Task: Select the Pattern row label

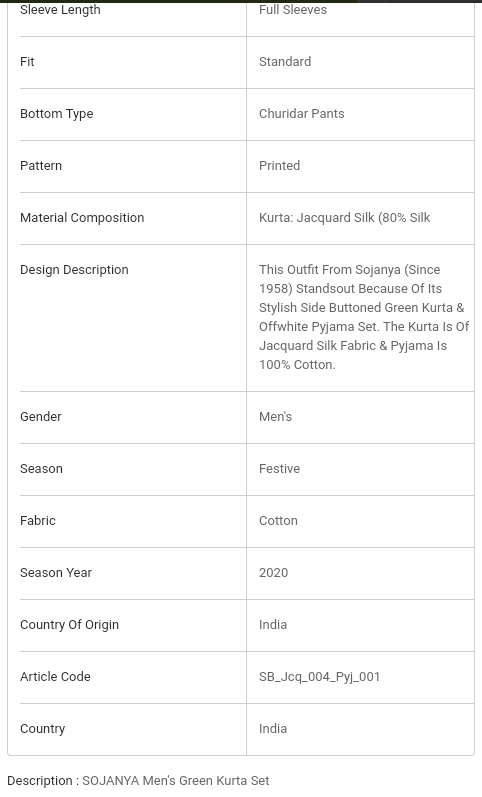Action: (41, 166)
